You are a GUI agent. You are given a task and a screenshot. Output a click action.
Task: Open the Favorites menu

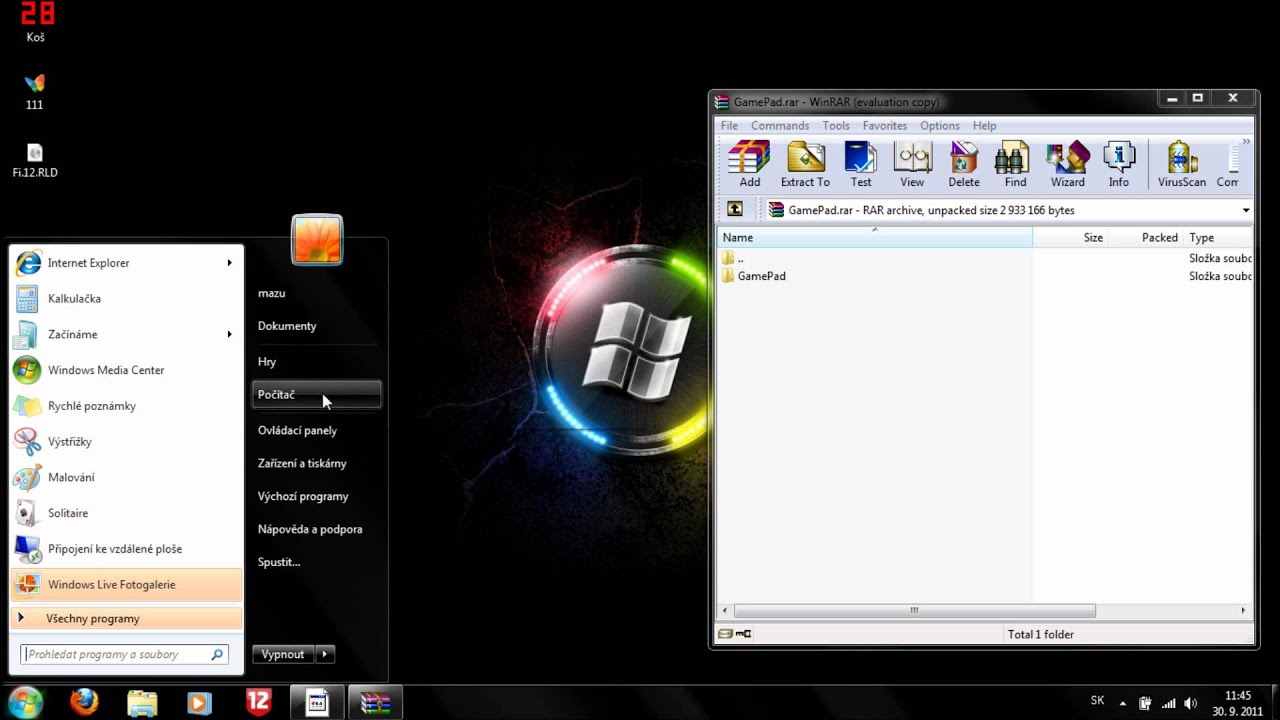pyautogui.click(x=885, y=126)
